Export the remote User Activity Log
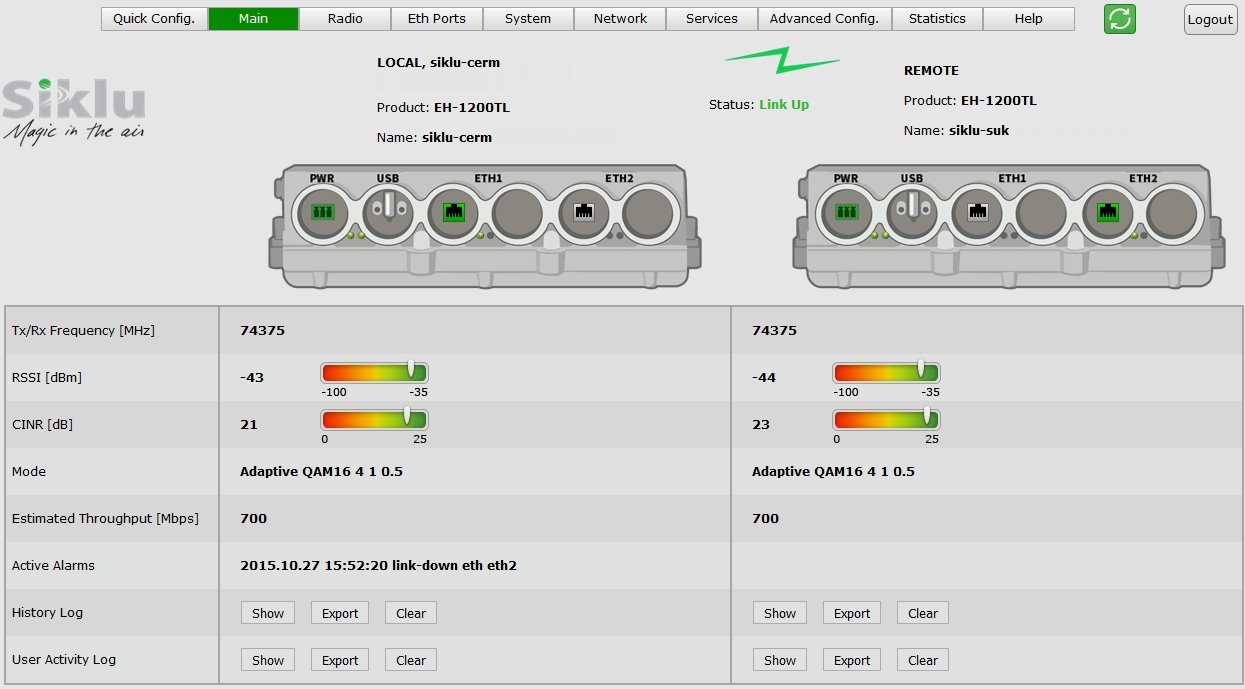 852,660
